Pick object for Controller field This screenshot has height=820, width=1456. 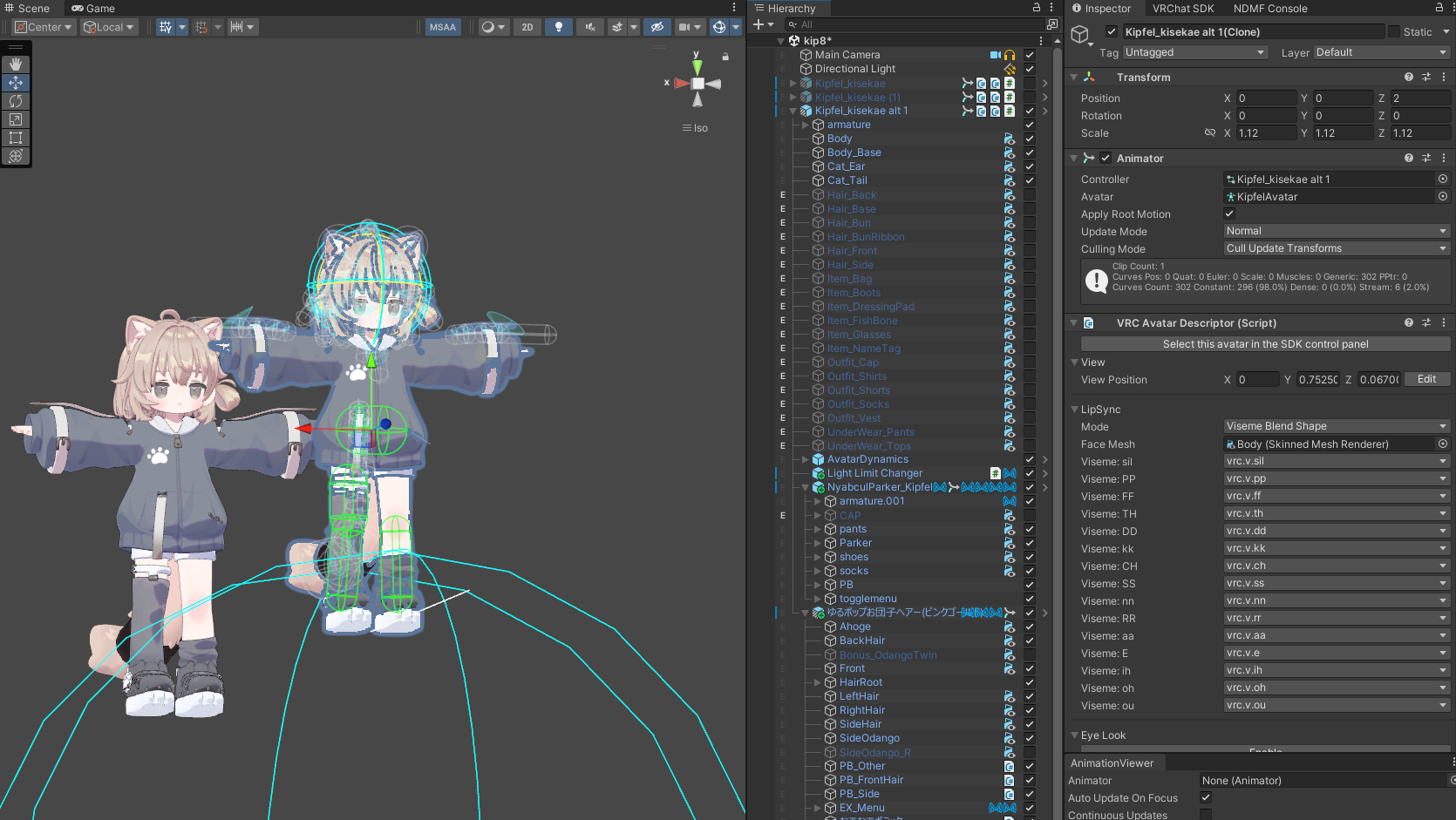pos(1443,179)
